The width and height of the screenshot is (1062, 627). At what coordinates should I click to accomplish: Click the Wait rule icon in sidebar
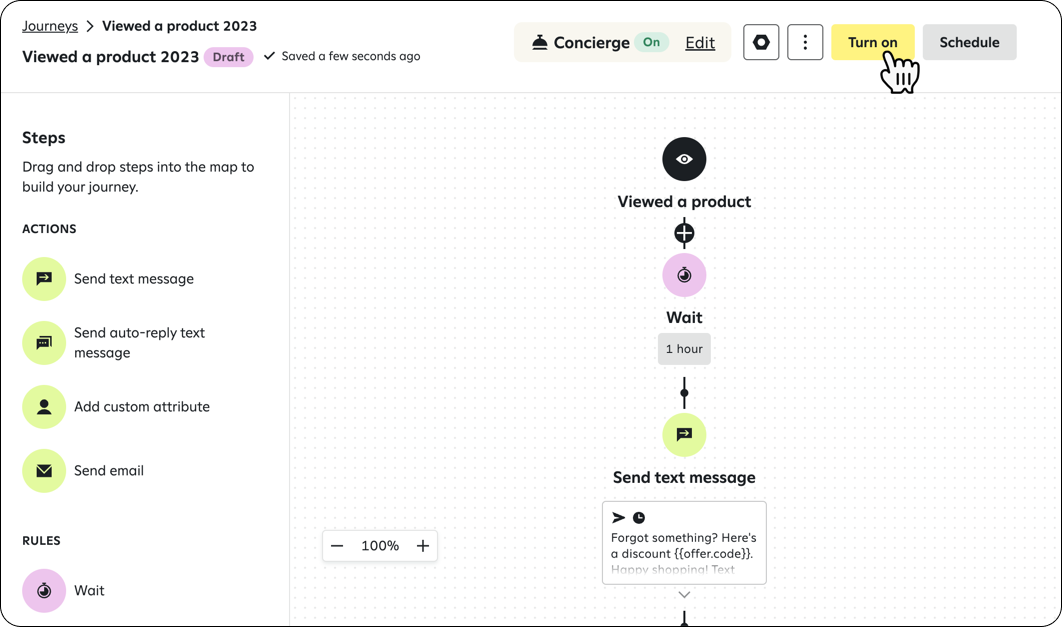click(44, 591)
